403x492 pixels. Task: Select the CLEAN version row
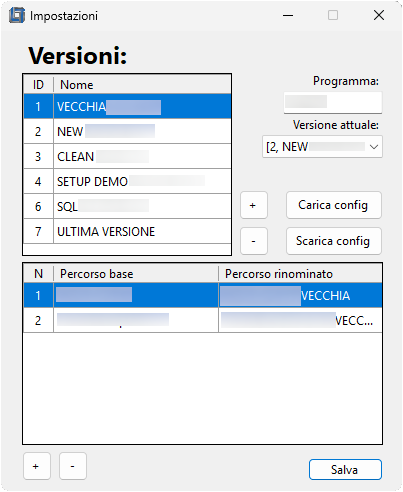tap(127, 156)
